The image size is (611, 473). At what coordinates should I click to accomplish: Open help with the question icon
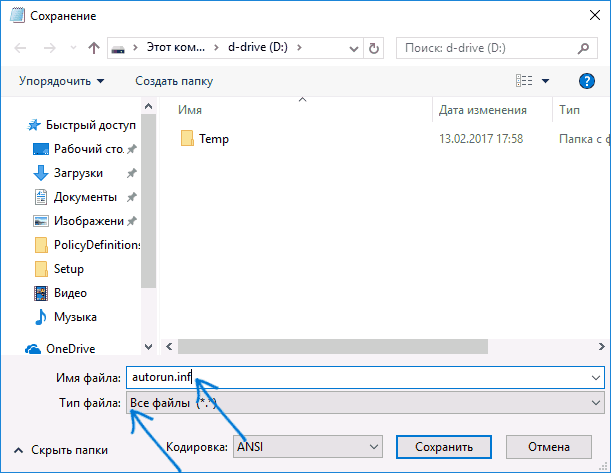[x=586, y=81]
